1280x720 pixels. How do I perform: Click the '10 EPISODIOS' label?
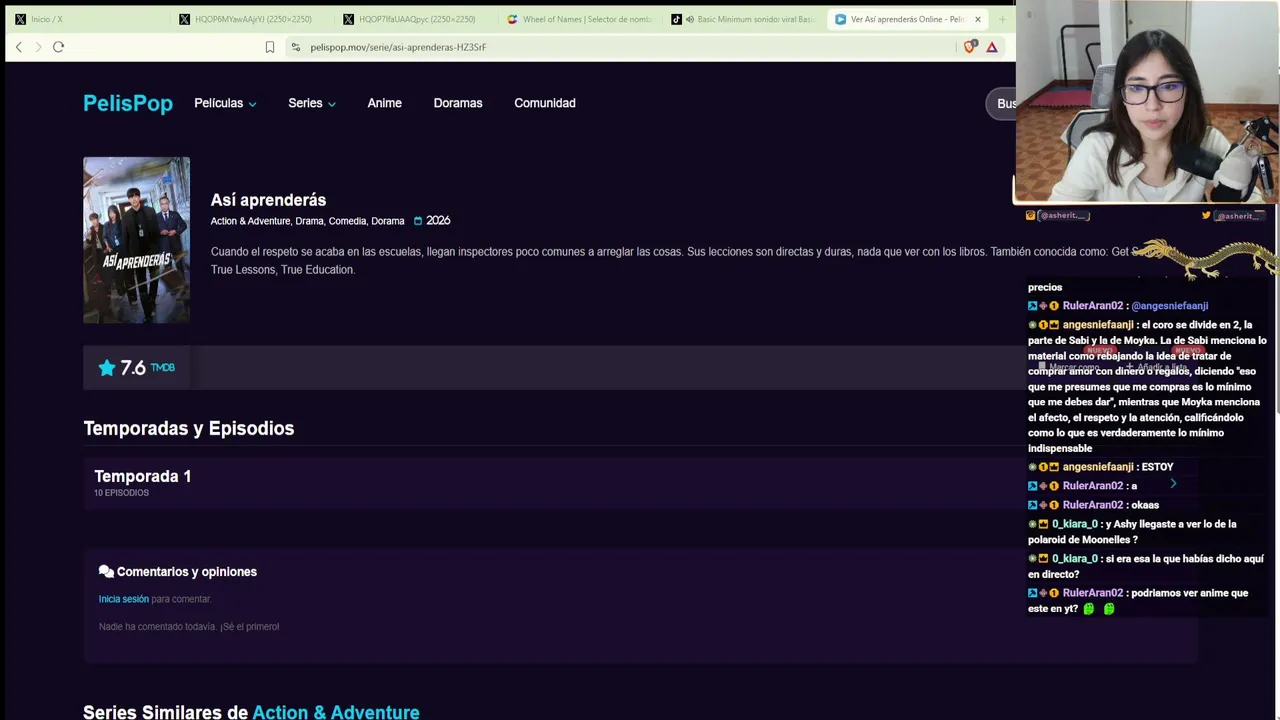121,493
